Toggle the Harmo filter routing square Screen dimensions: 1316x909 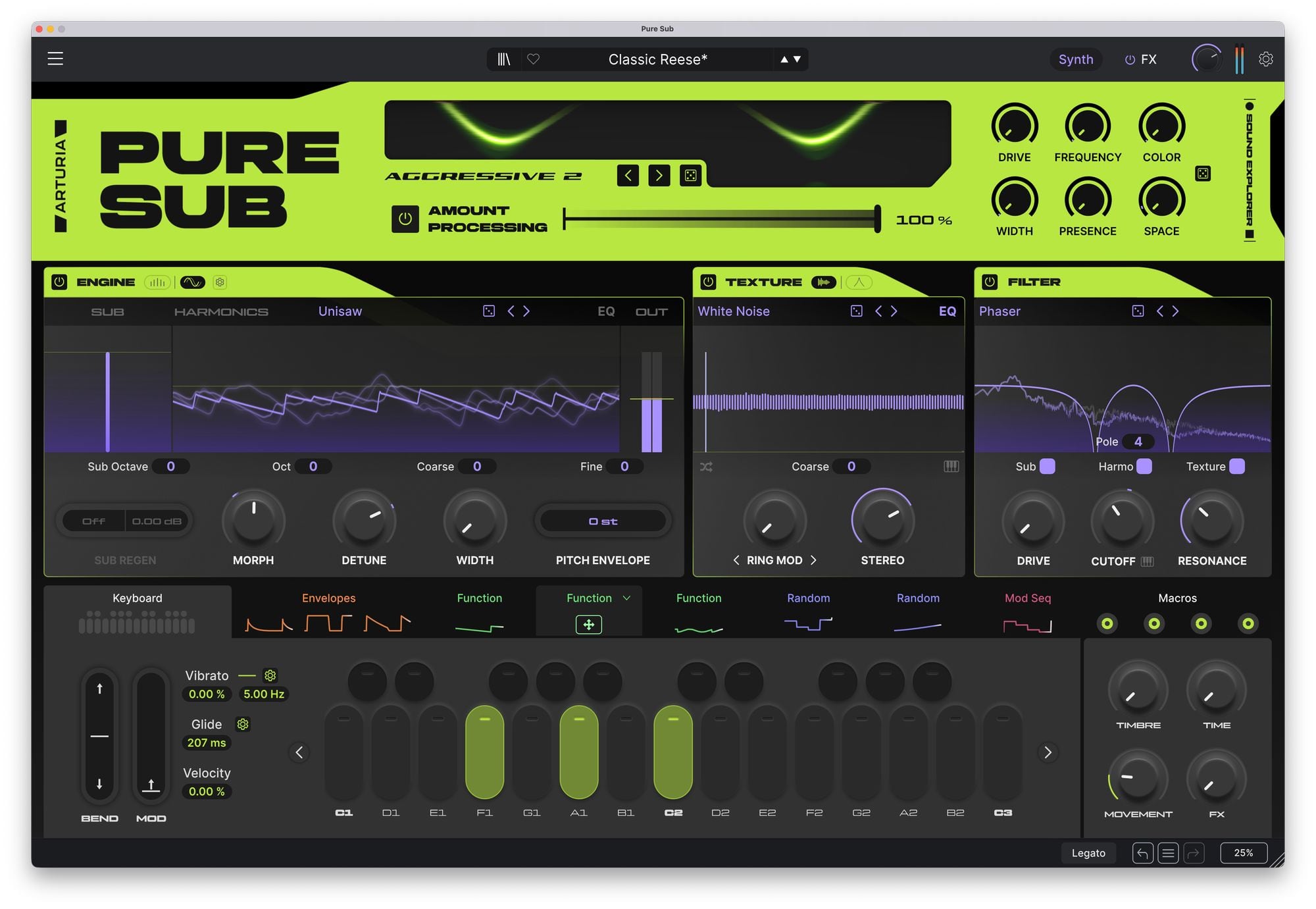click(x=1144, y=466)
